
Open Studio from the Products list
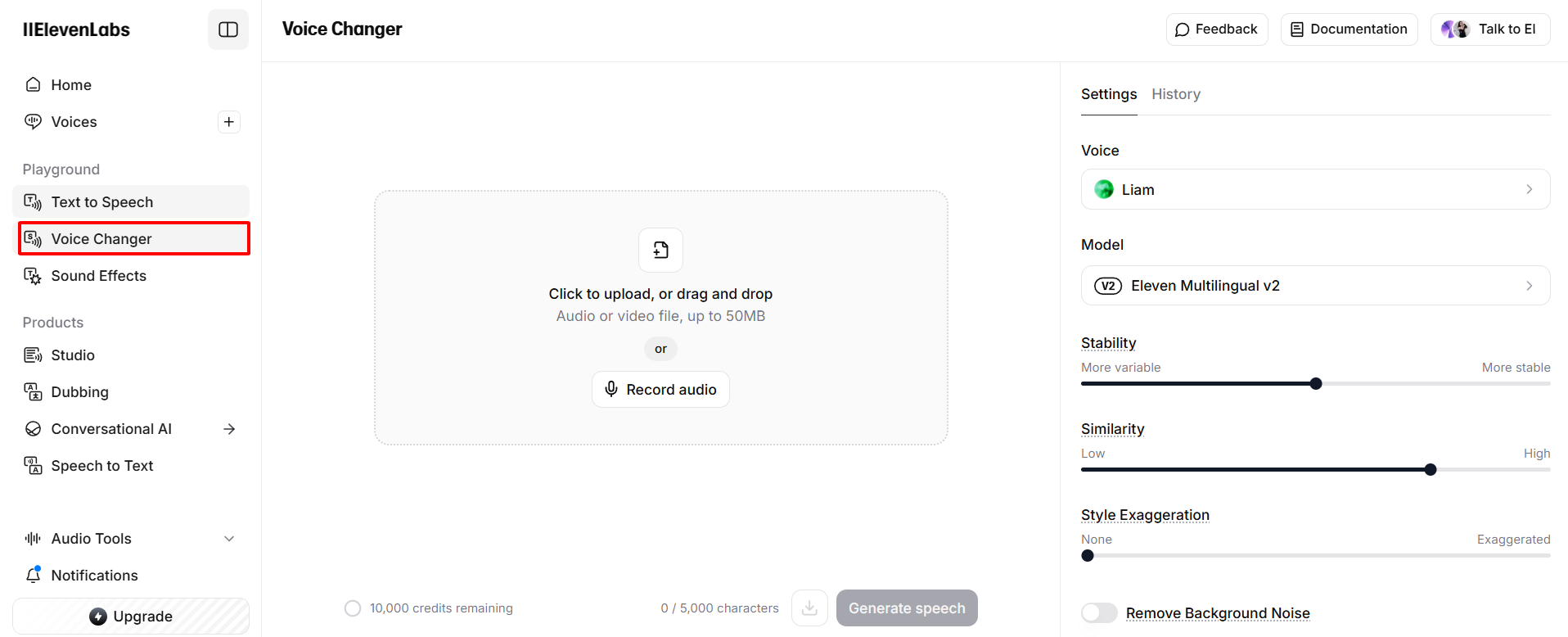tap(73, 355)
